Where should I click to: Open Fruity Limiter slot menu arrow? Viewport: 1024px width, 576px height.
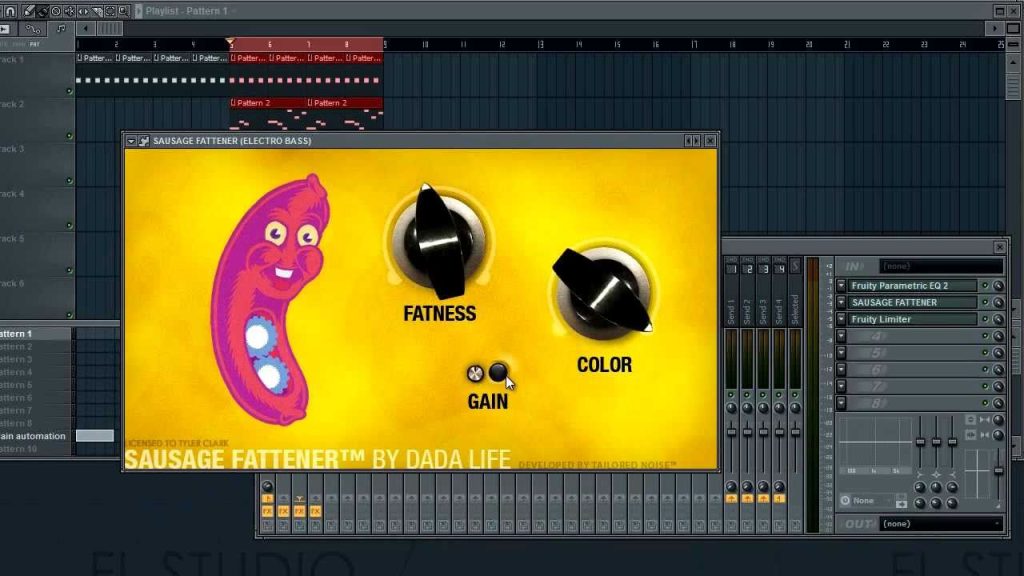(x=841, y=319)
